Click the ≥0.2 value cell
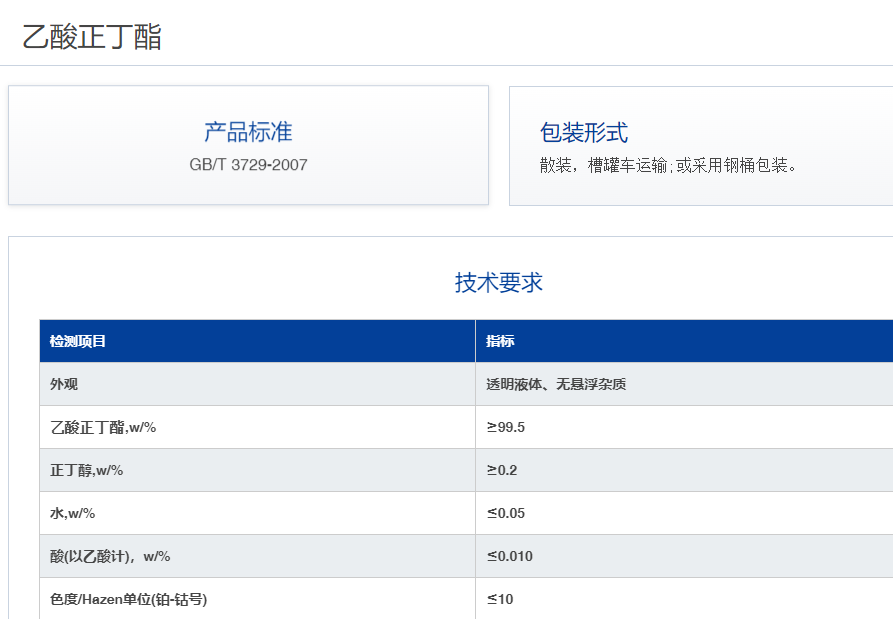 [502, 470]
